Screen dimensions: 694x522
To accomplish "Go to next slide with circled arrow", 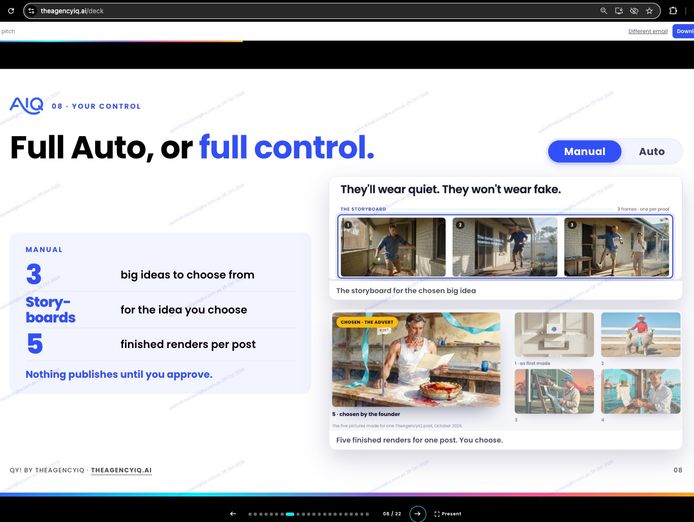I will coord(417,514).
